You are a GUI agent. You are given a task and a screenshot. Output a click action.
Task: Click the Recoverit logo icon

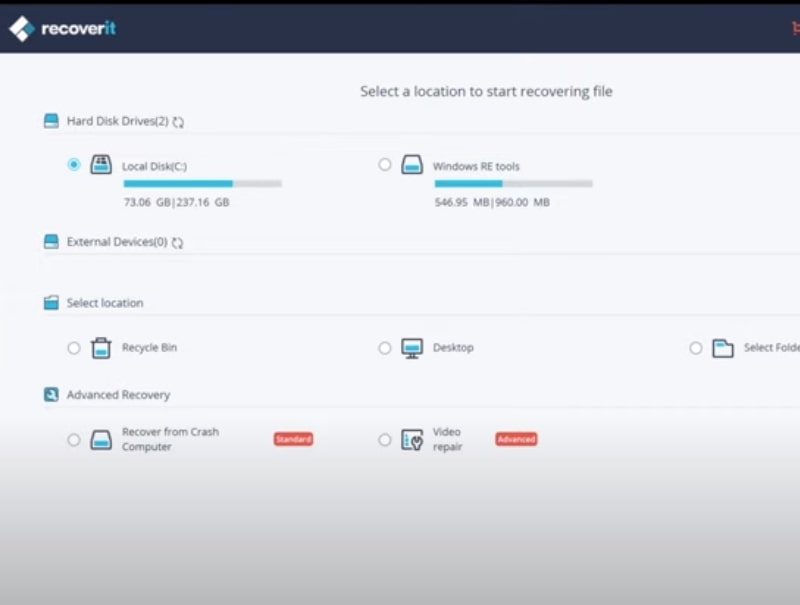click(22, 29)
